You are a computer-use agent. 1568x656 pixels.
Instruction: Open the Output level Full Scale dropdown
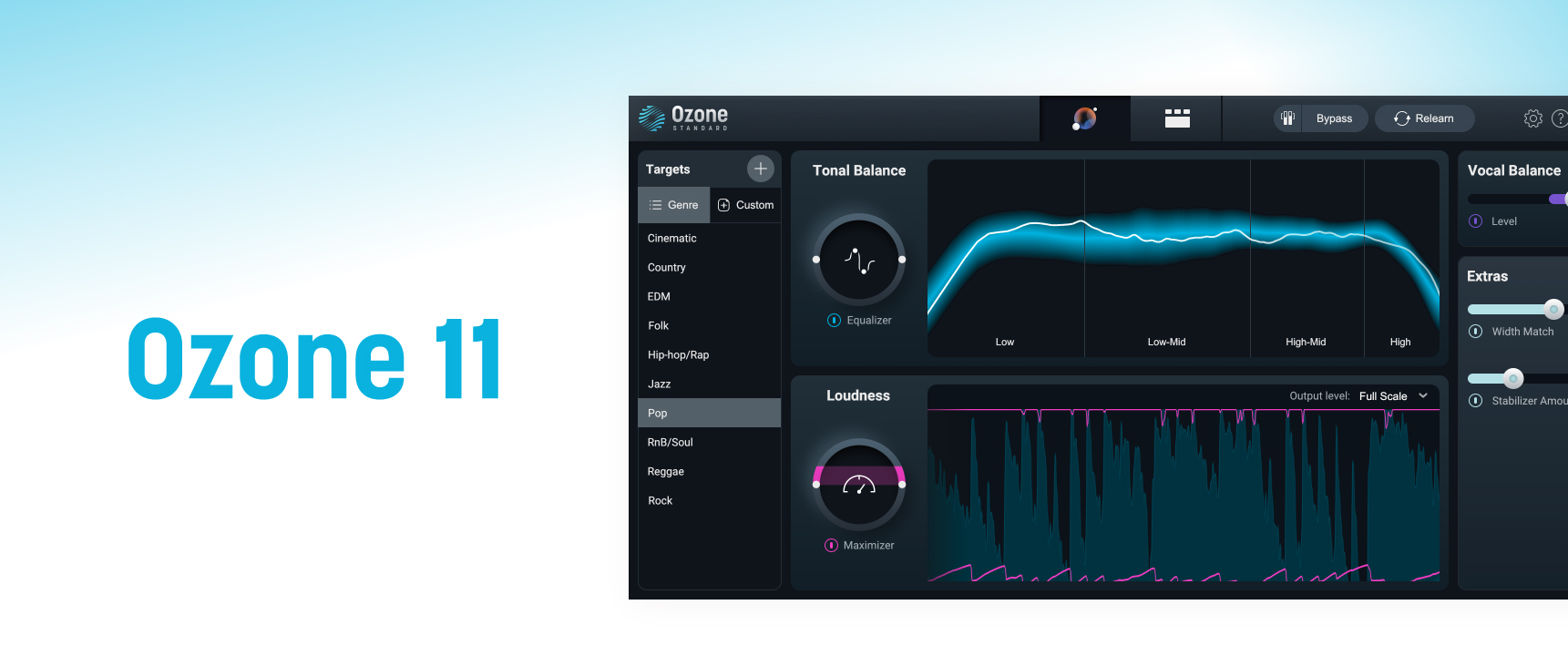click(1393, 395)
